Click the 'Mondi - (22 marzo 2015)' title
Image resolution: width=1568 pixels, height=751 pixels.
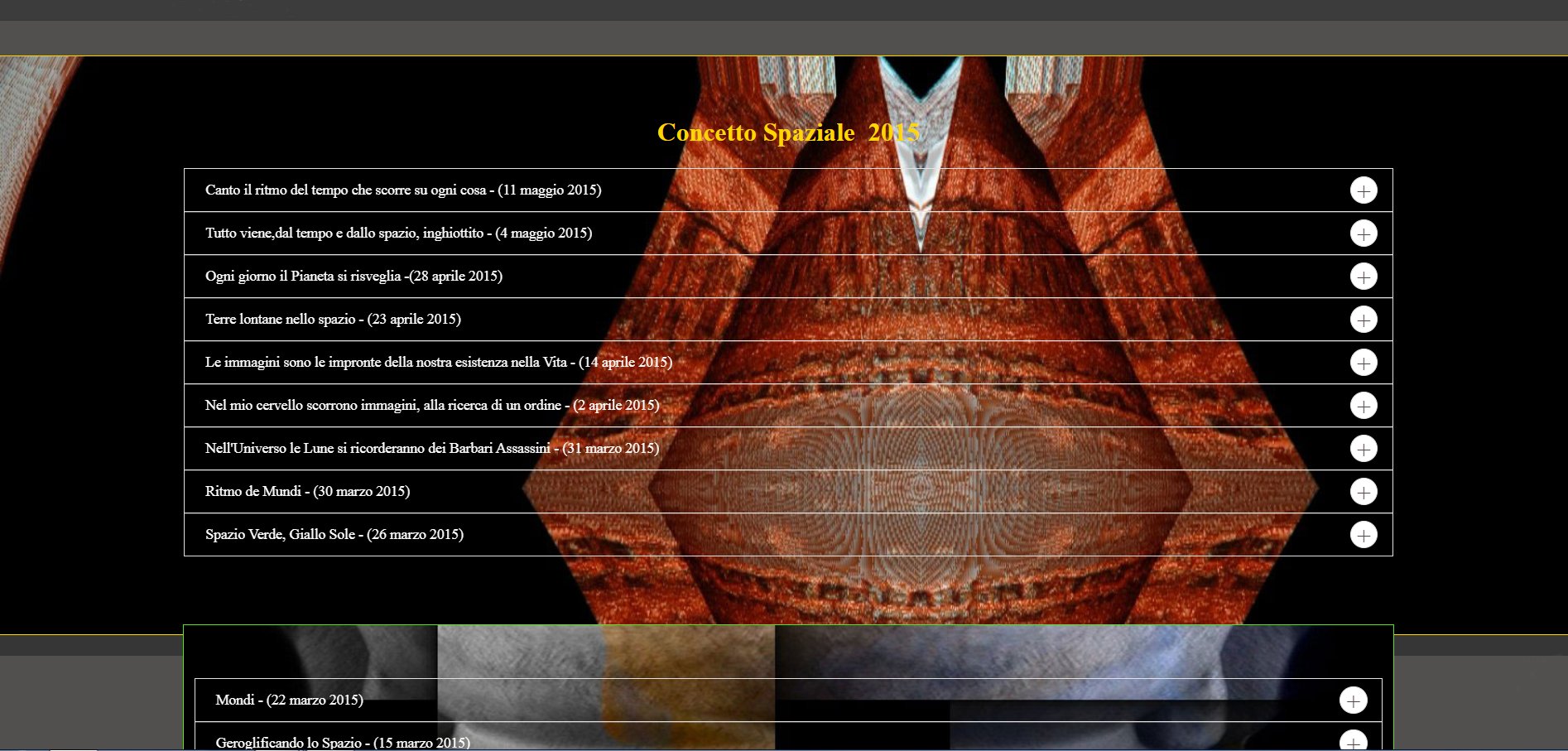[289, 700]
